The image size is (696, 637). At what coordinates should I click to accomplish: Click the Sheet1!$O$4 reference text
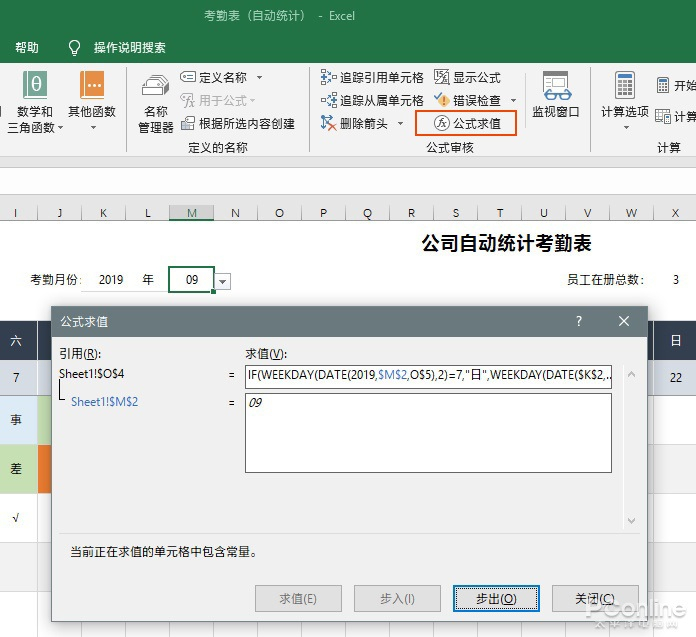[x=92, y=374]
